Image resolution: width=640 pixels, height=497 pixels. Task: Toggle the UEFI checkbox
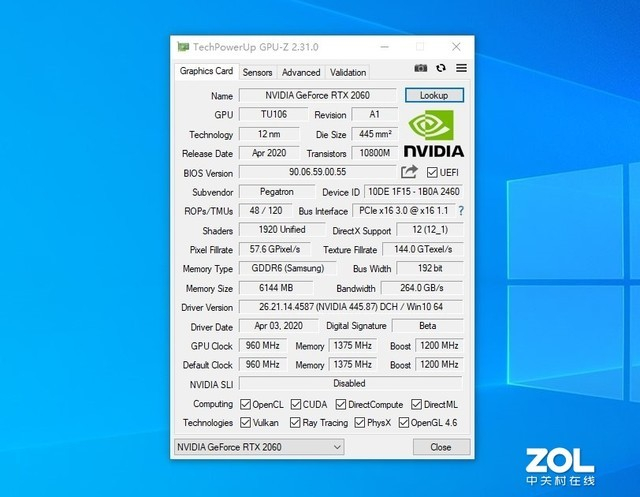pos(432,173)
